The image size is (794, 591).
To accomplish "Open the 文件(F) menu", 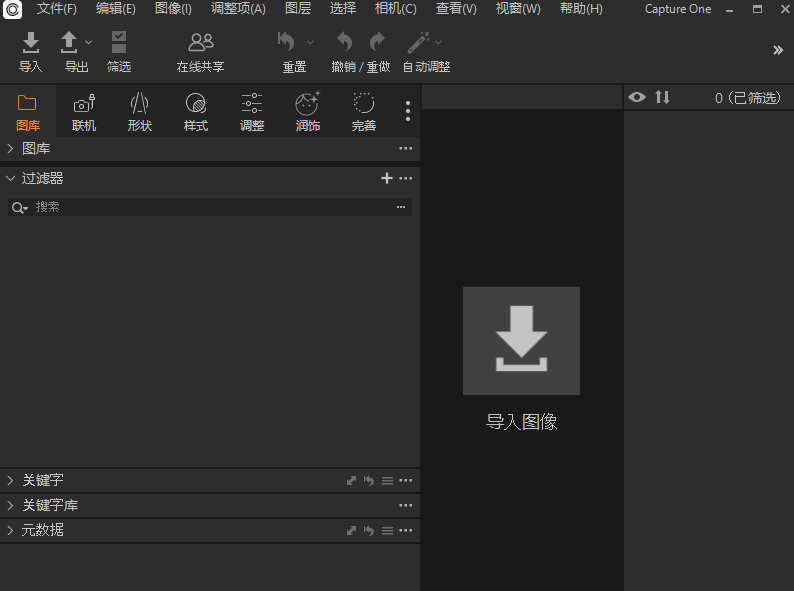I will 57,9.
